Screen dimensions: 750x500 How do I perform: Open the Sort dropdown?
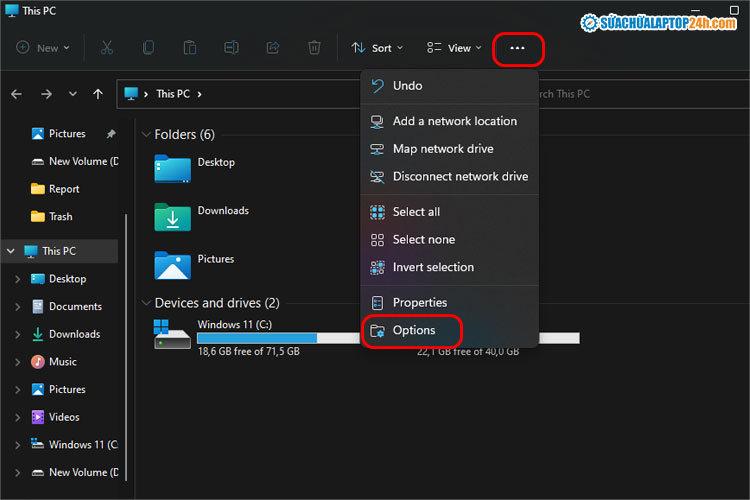[x=377, y=48]
